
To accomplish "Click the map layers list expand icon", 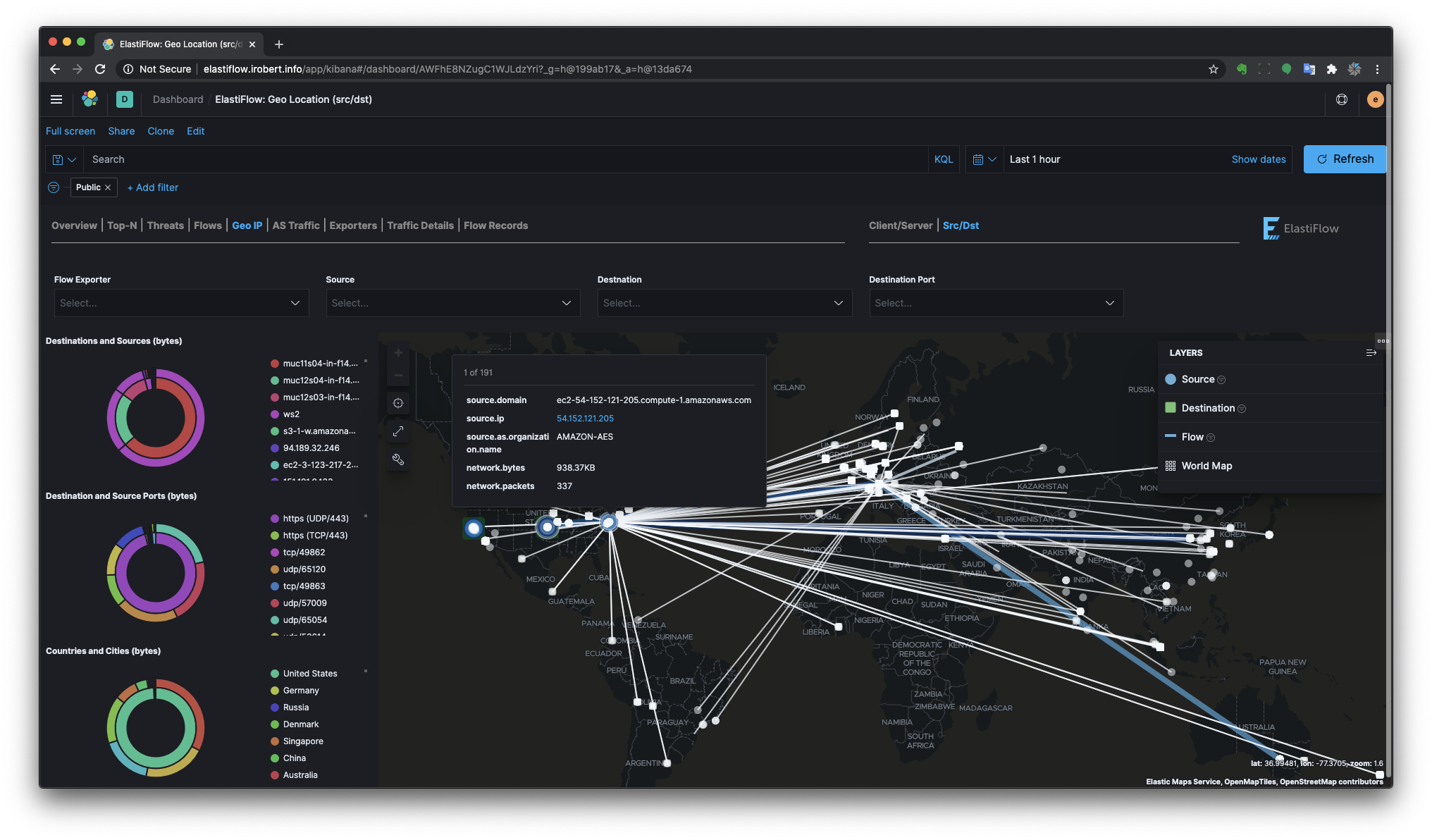I will [1371, 353].
